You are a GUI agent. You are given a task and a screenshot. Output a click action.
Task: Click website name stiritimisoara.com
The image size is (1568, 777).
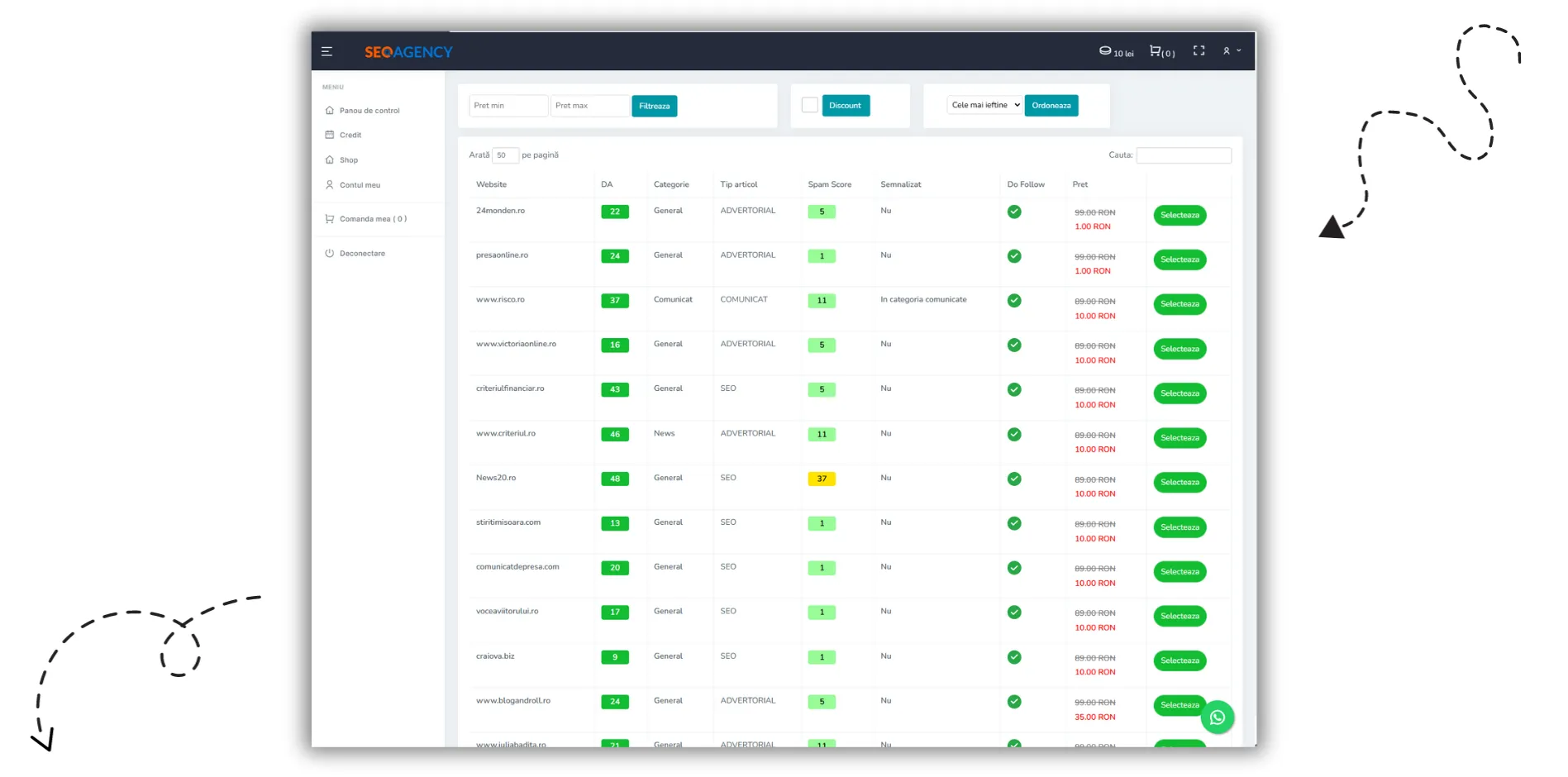point(508,522)
